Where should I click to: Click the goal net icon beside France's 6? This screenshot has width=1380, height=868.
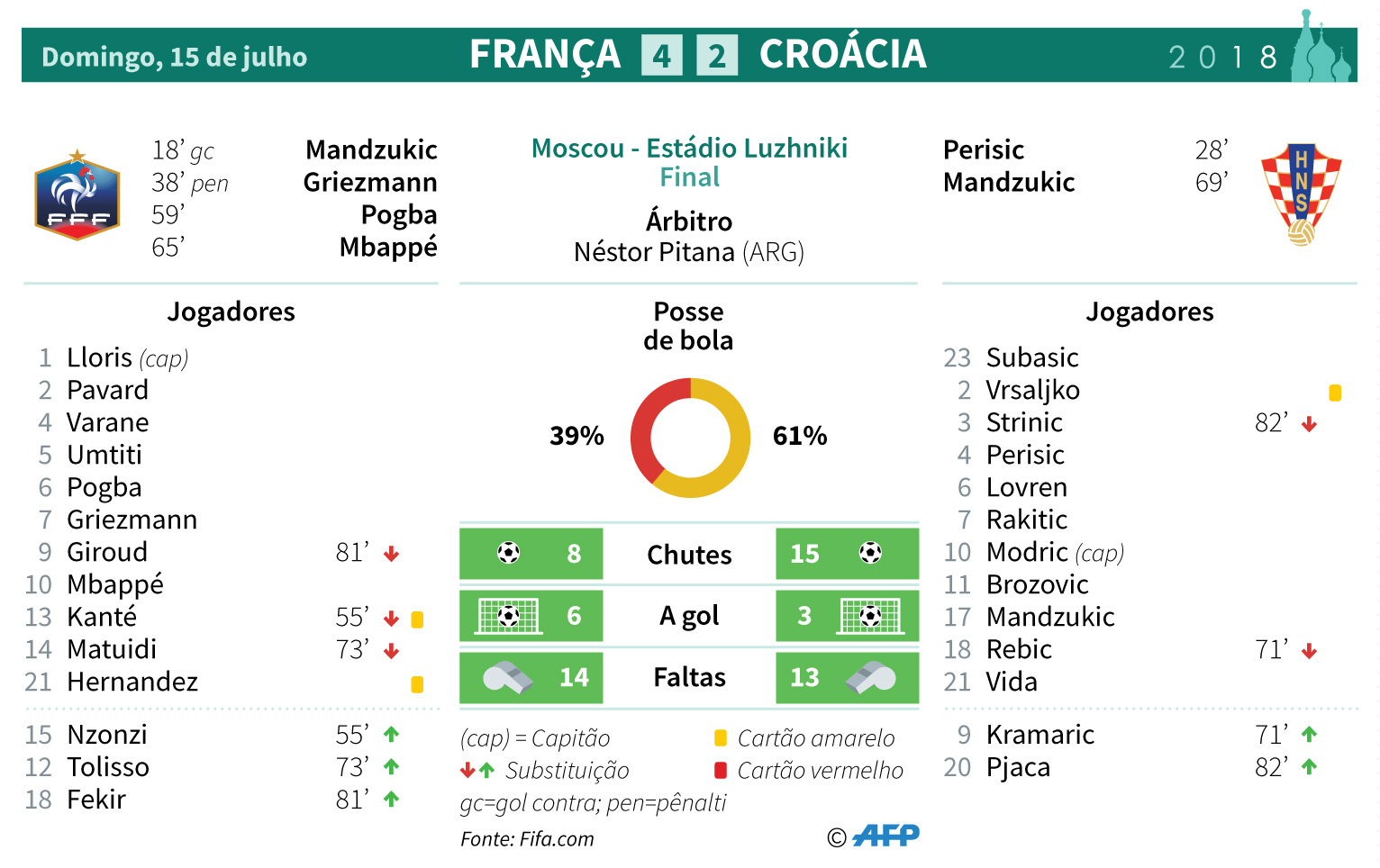point(508,616)
